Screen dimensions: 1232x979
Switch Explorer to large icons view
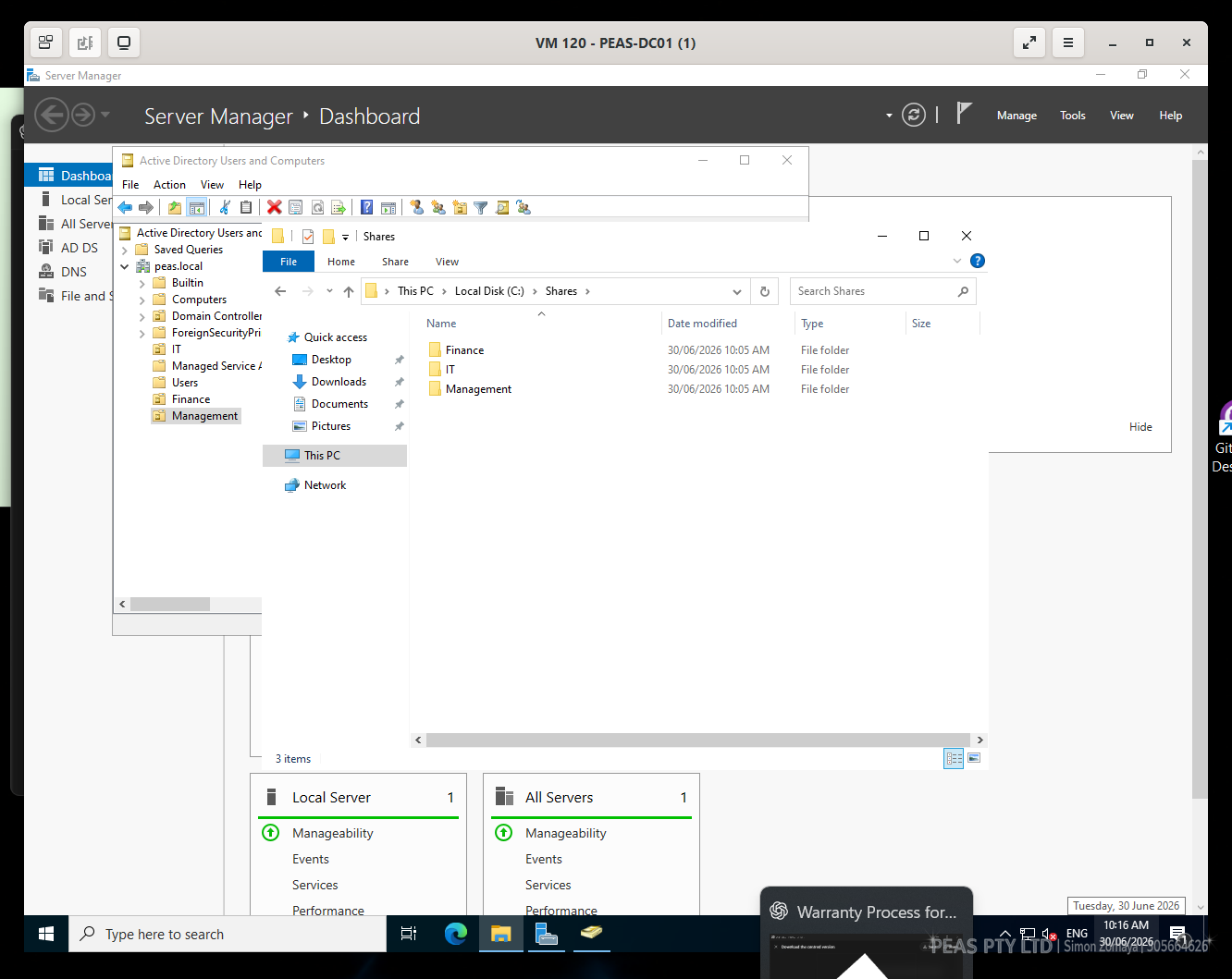(974, 759)
